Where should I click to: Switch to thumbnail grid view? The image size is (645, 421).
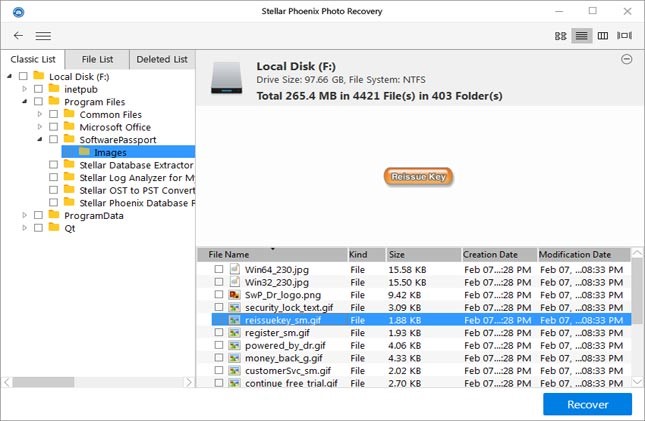point(560,36)
